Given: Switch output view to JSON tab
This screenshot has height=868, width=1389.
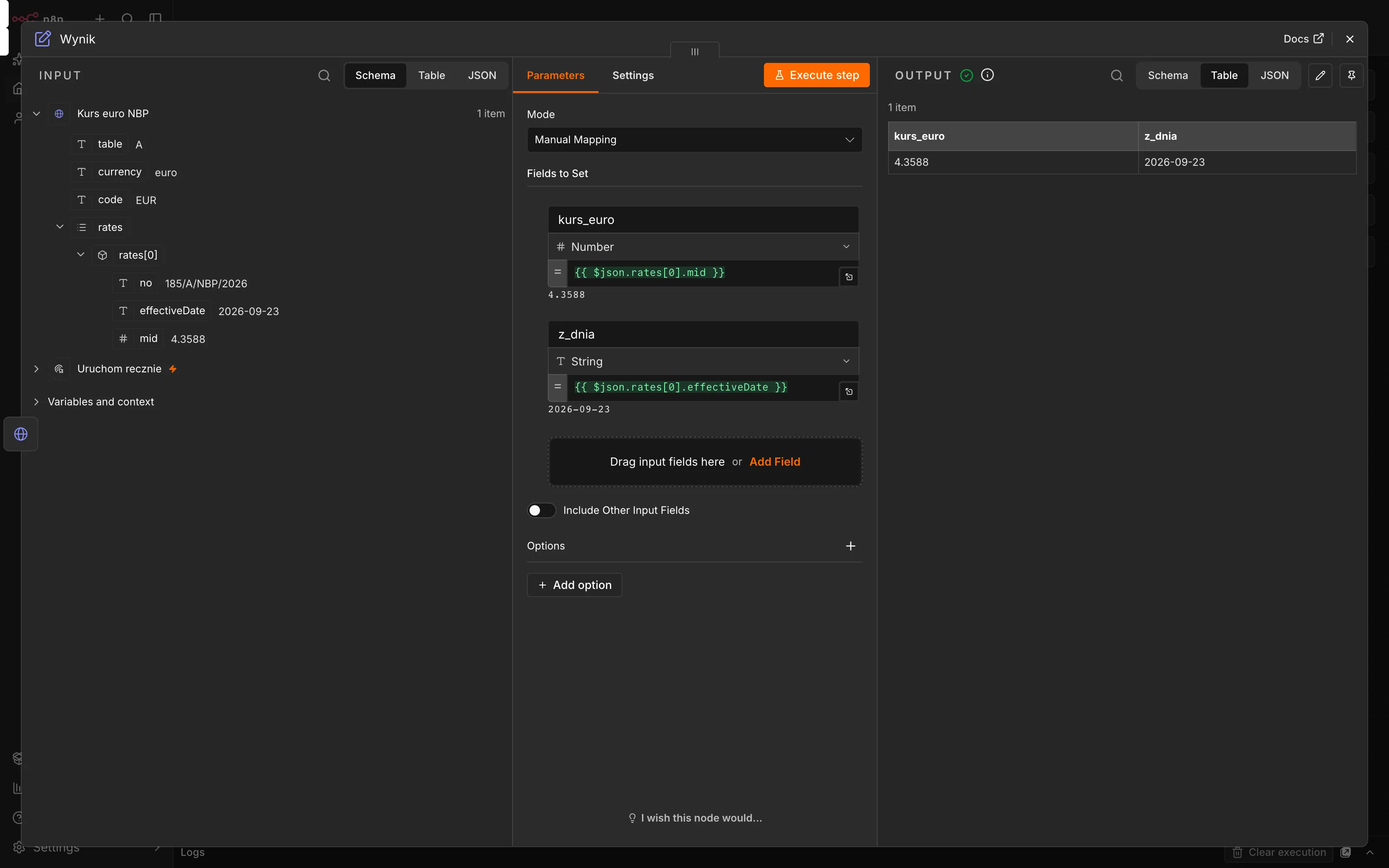Looking at the screenshot, I should tap(1274, 75).
